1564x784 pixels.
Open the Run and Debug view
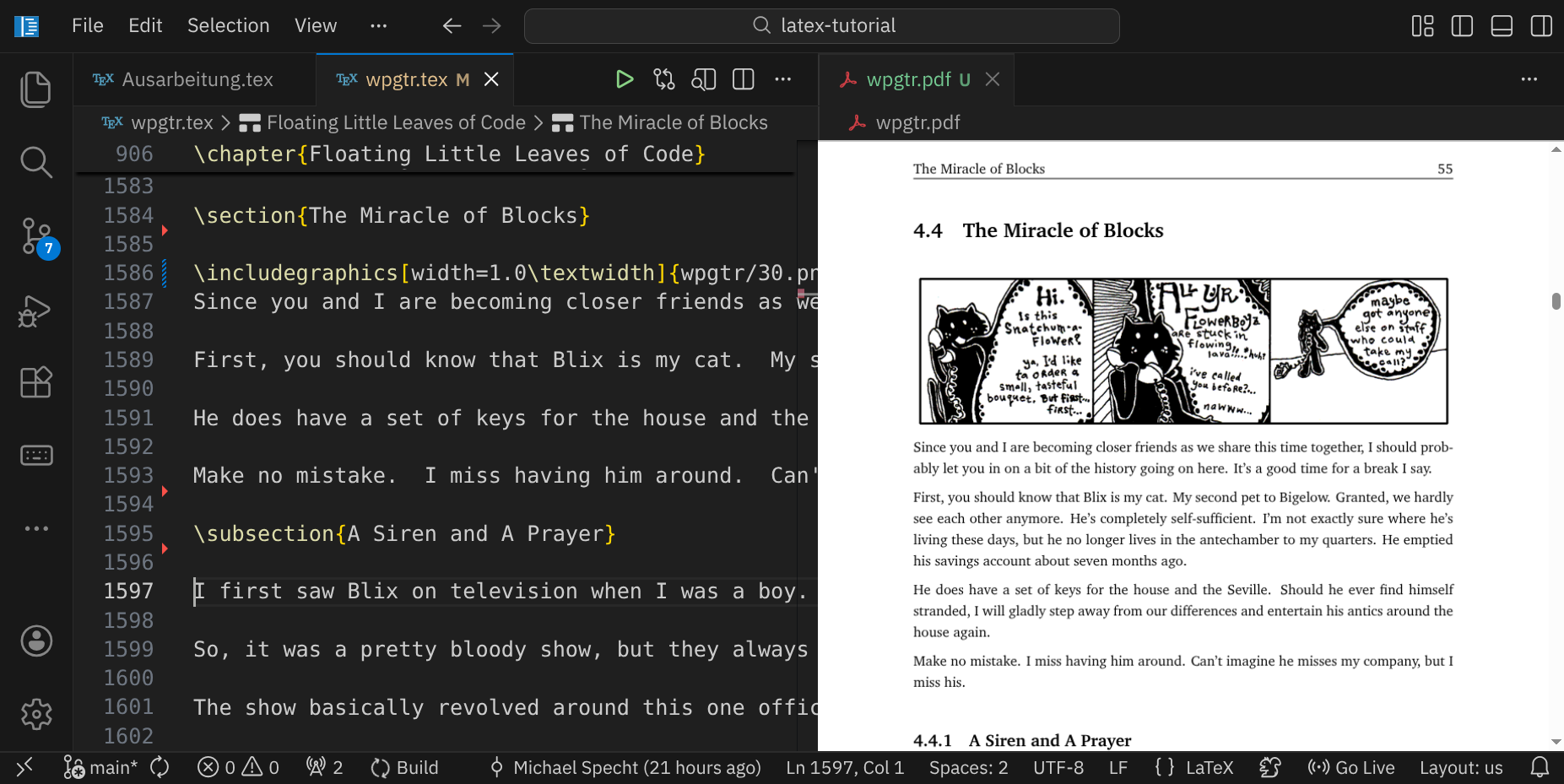(x=35, y=311)
